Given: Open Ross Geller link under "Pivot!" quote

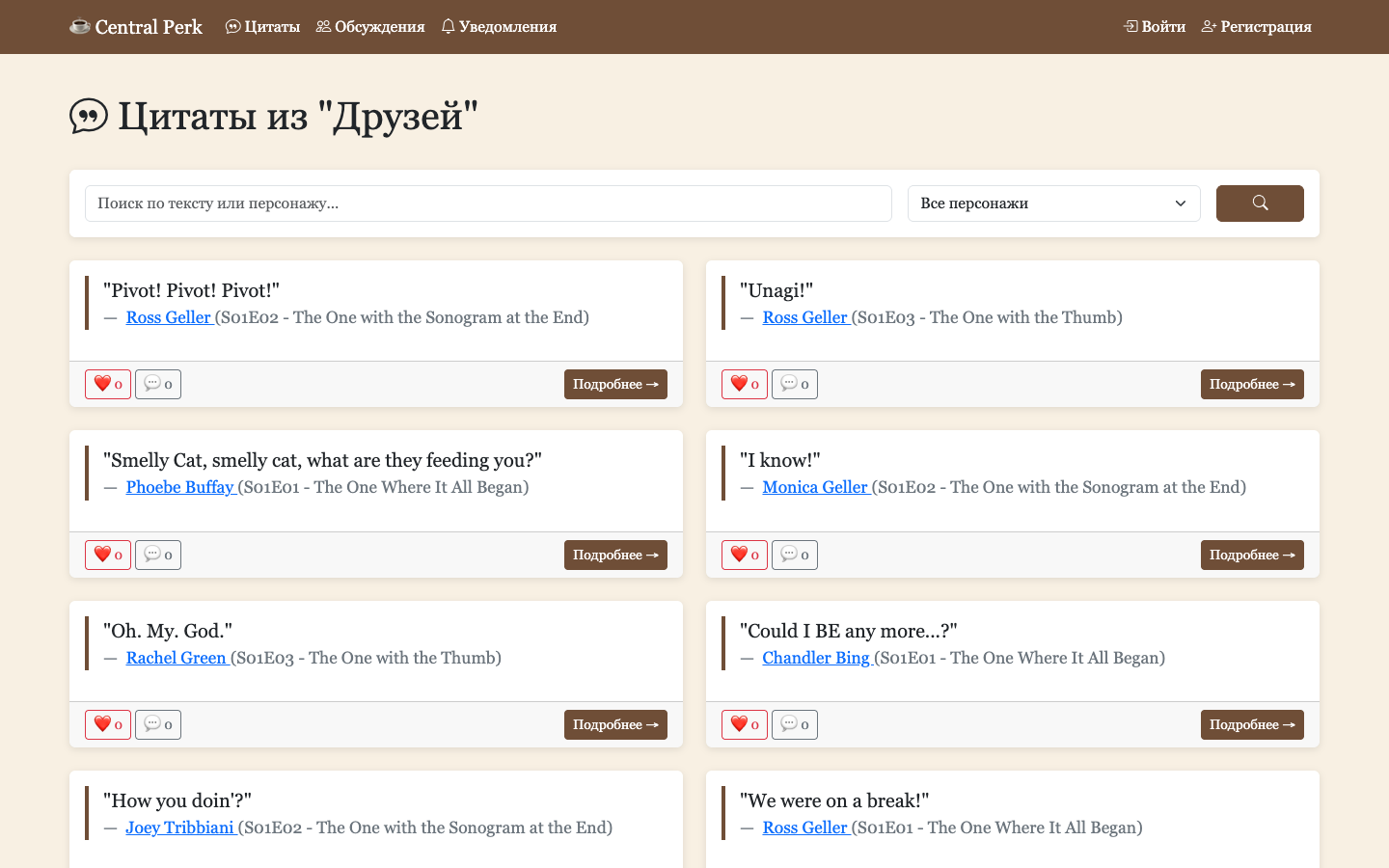Looking at the screenshot, I should (x=169, y=317).
